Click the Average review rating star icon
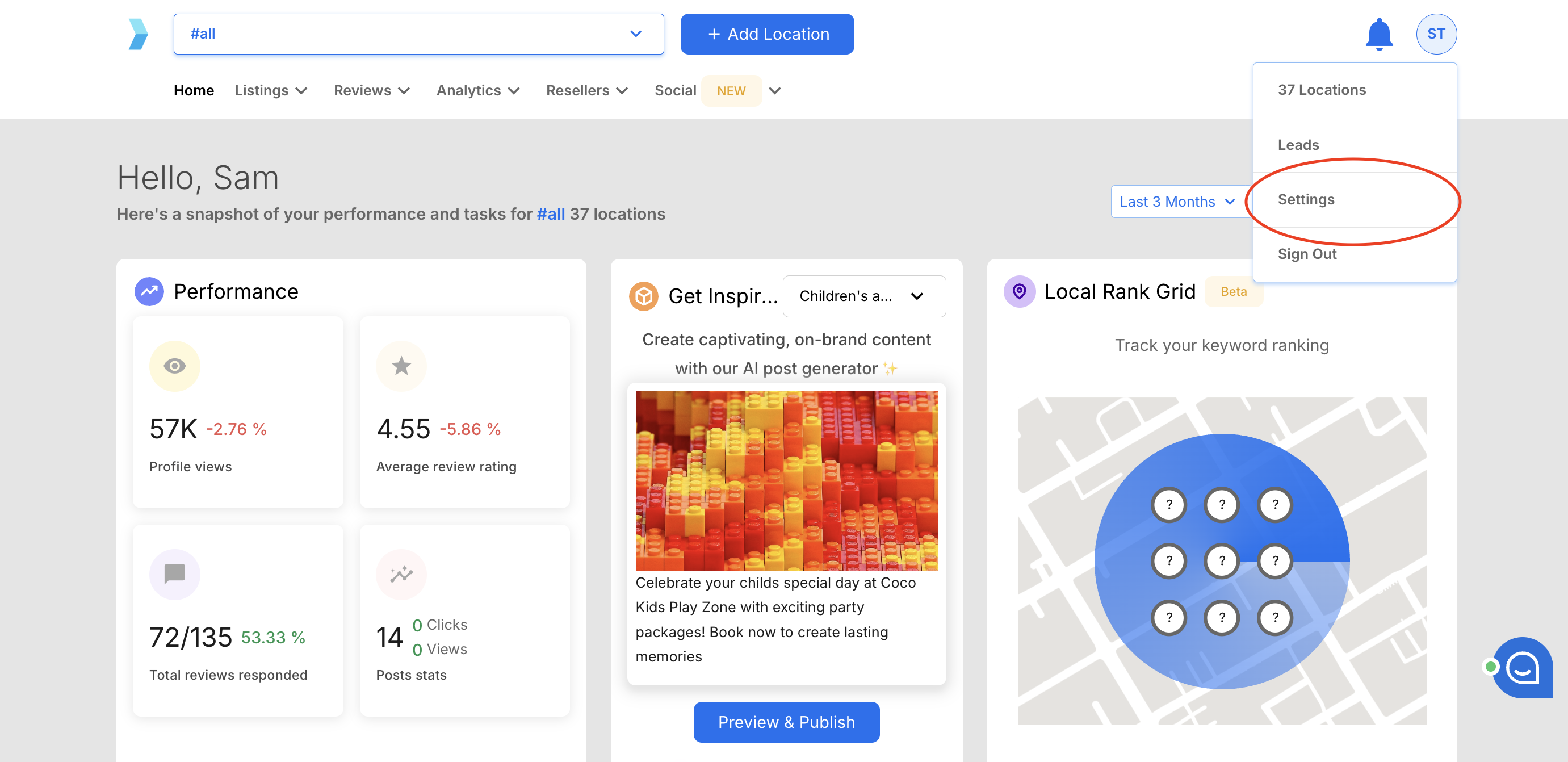 tap(401, 366)
